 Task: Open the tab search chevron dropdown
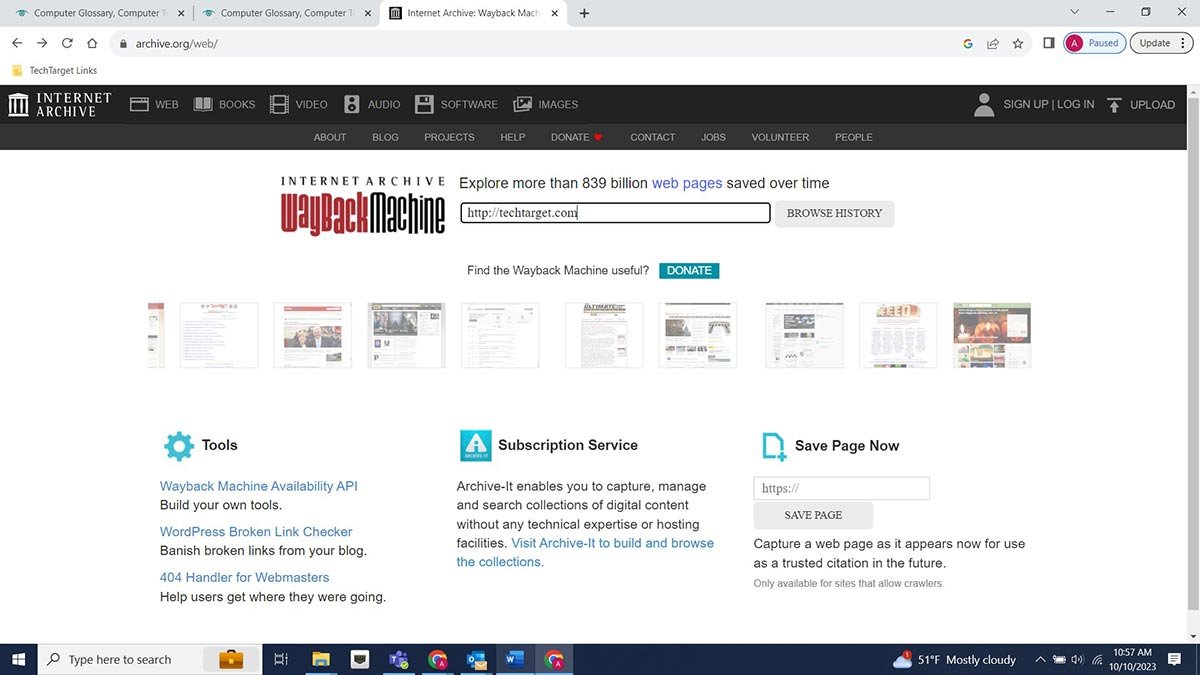(x=1074, y=13)
